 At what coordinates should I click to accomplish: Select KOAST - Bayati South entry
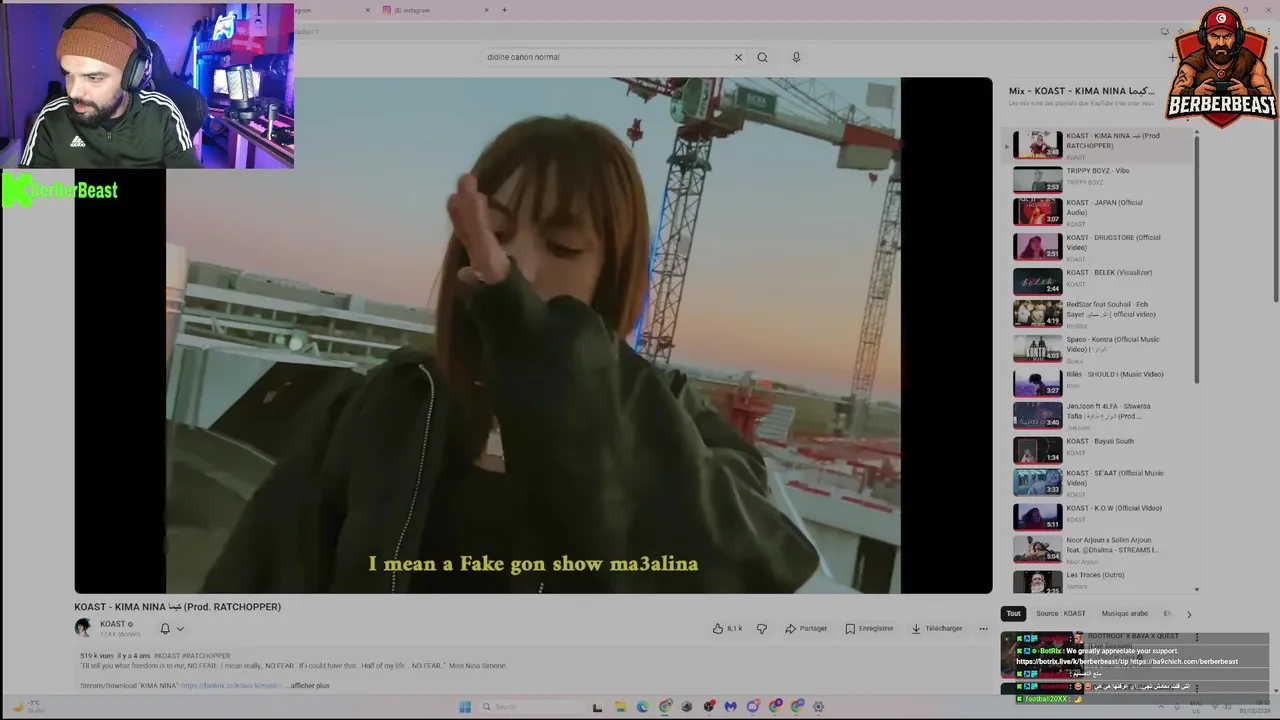(x=1098, y=450)
